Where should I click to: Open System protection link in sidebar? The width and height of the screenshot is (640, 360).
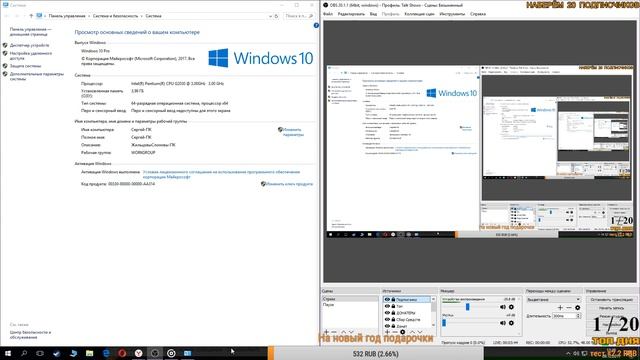click(x=25, y=66)
